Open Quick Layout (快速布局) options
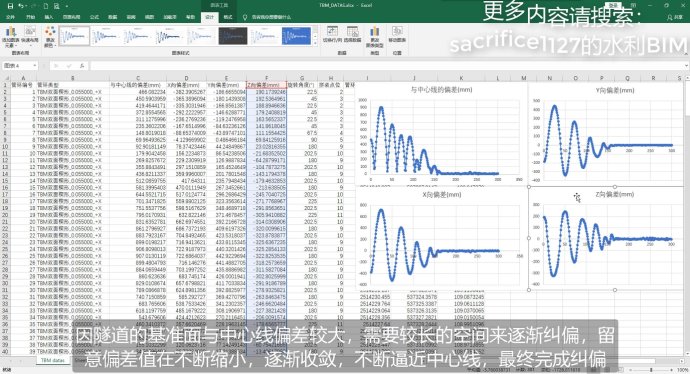Viewport: 690px width, 374px height. pos(29,36)
